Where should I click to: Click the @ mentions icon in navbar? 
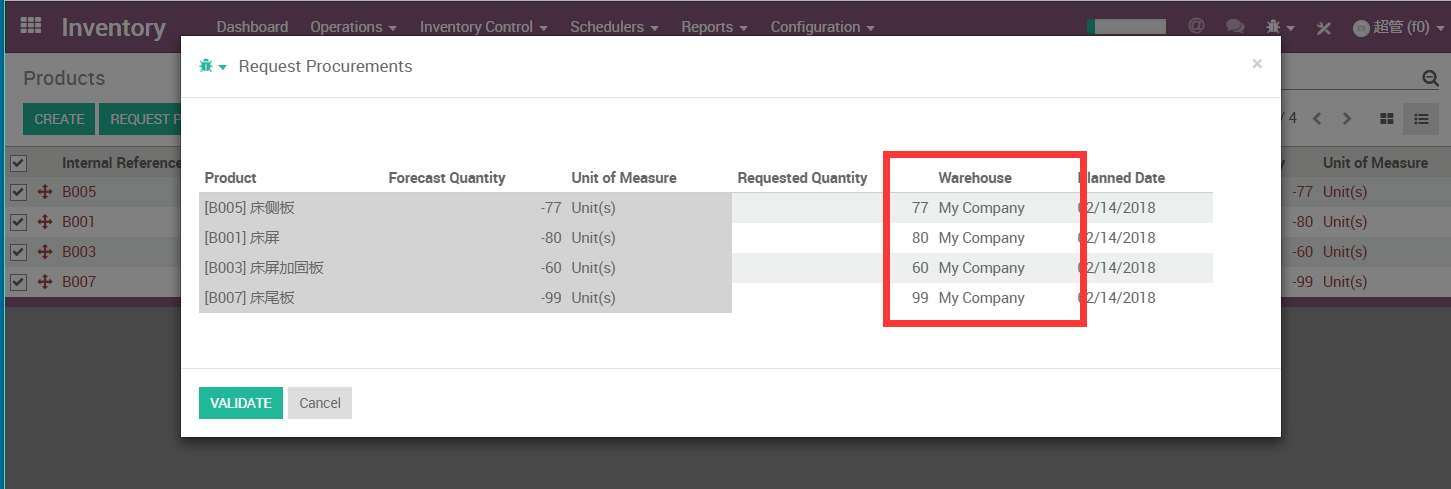[1195, 26]
